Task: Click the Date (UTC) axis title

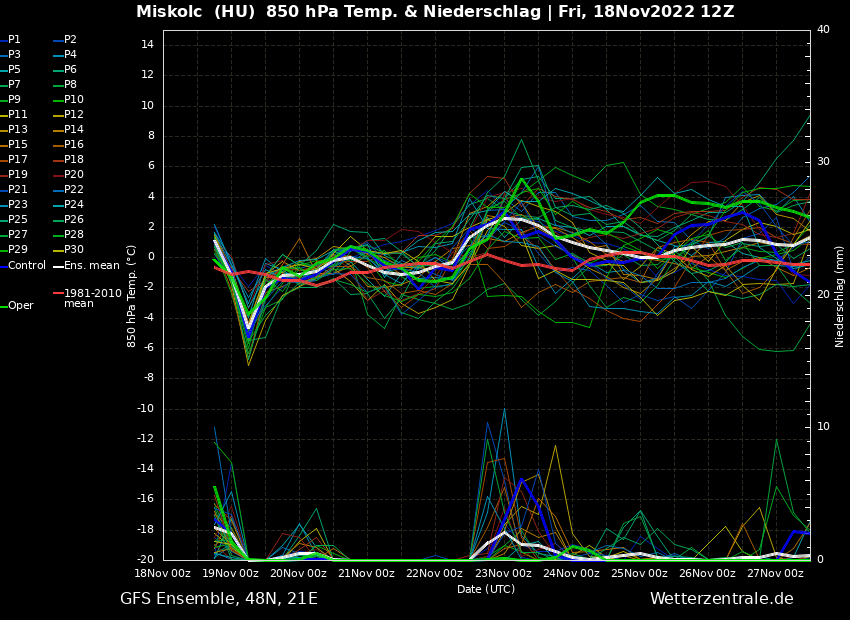Action: [x=486, y=590]
